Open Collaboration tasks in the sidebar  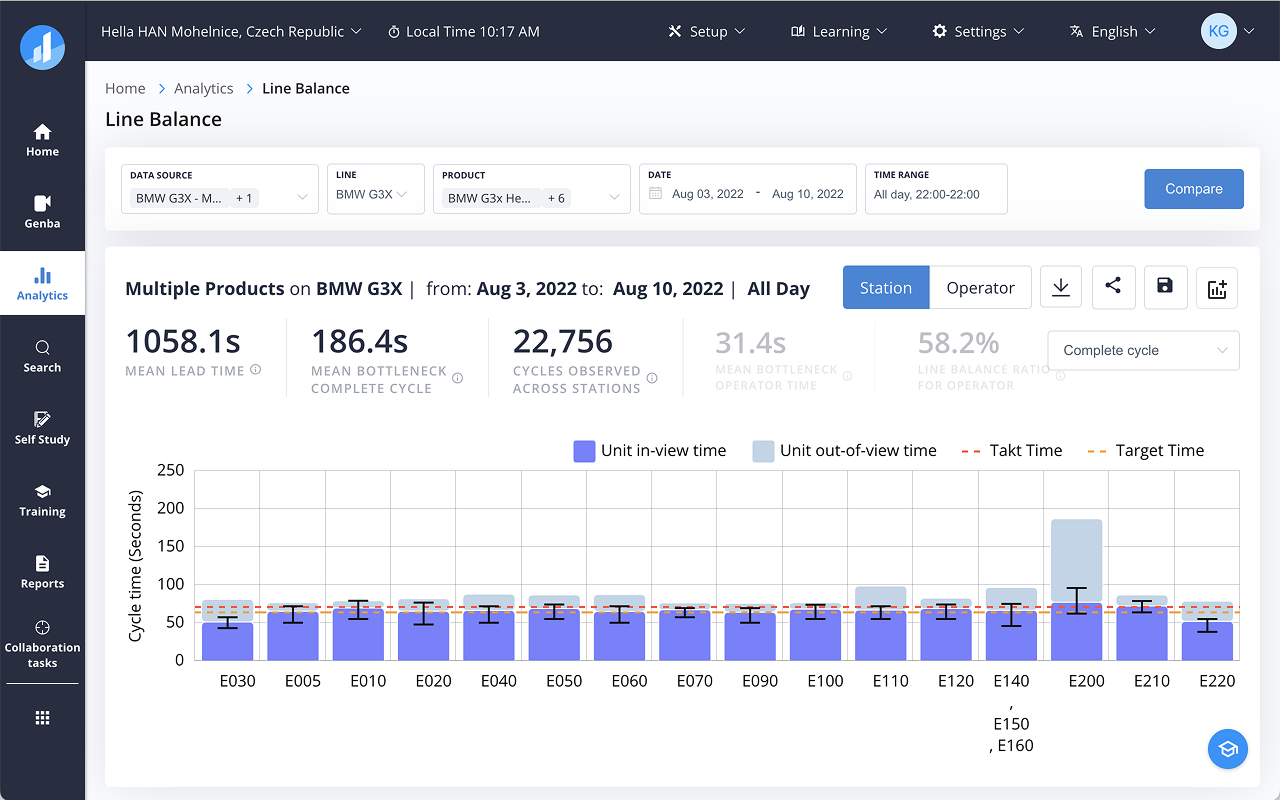[42, 644]
